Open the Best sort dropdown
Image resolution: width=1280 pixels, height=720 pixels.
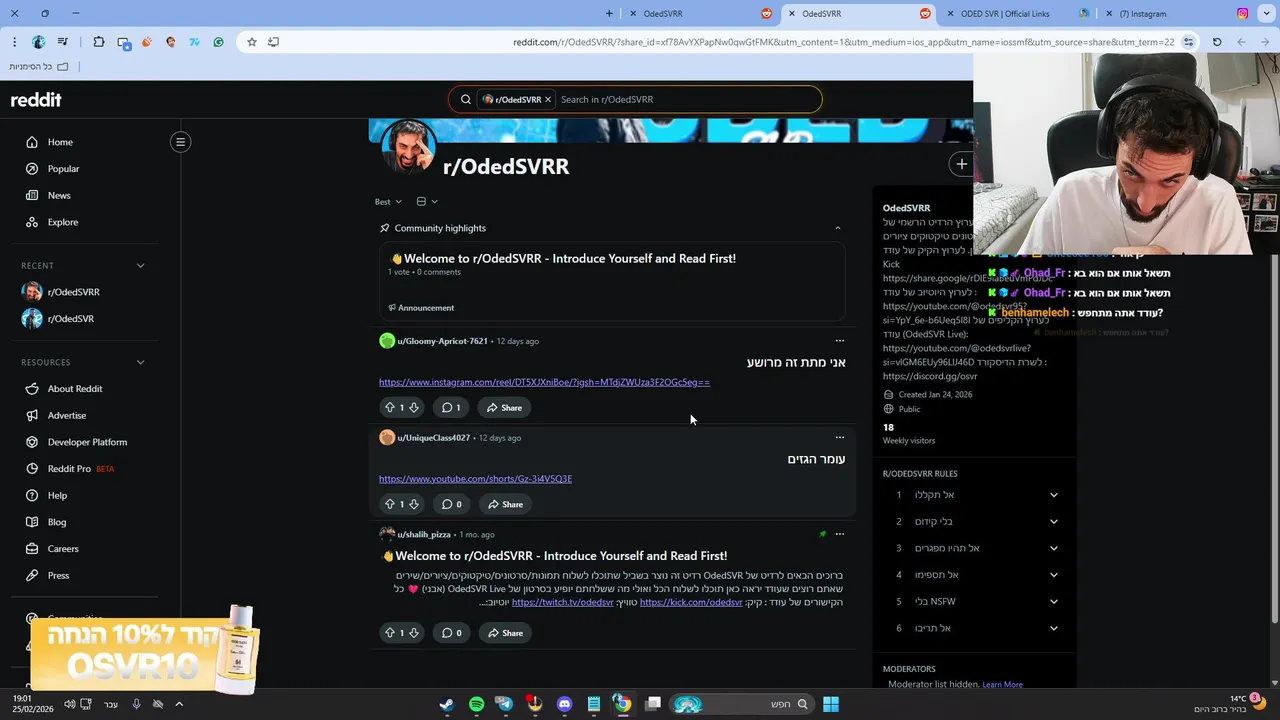(388, 202)
